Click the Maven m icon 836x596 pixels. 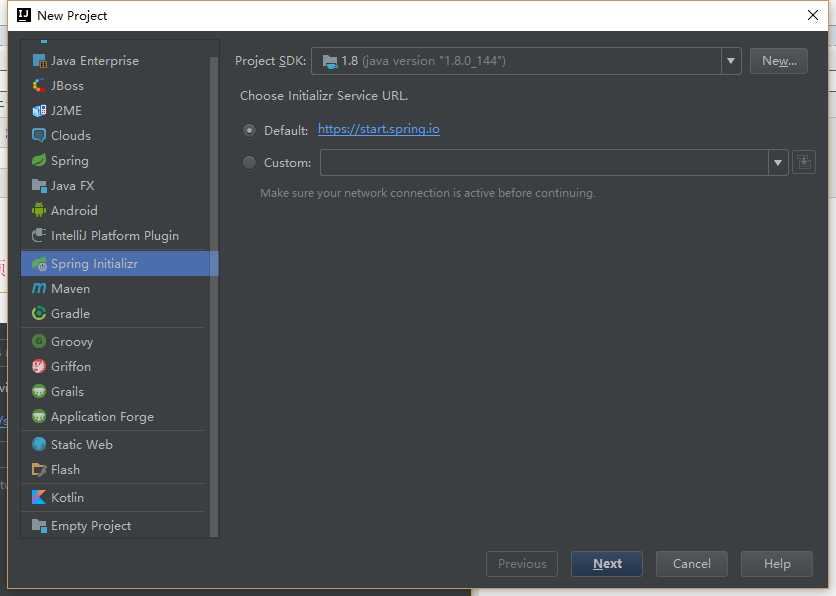[39, 288]
